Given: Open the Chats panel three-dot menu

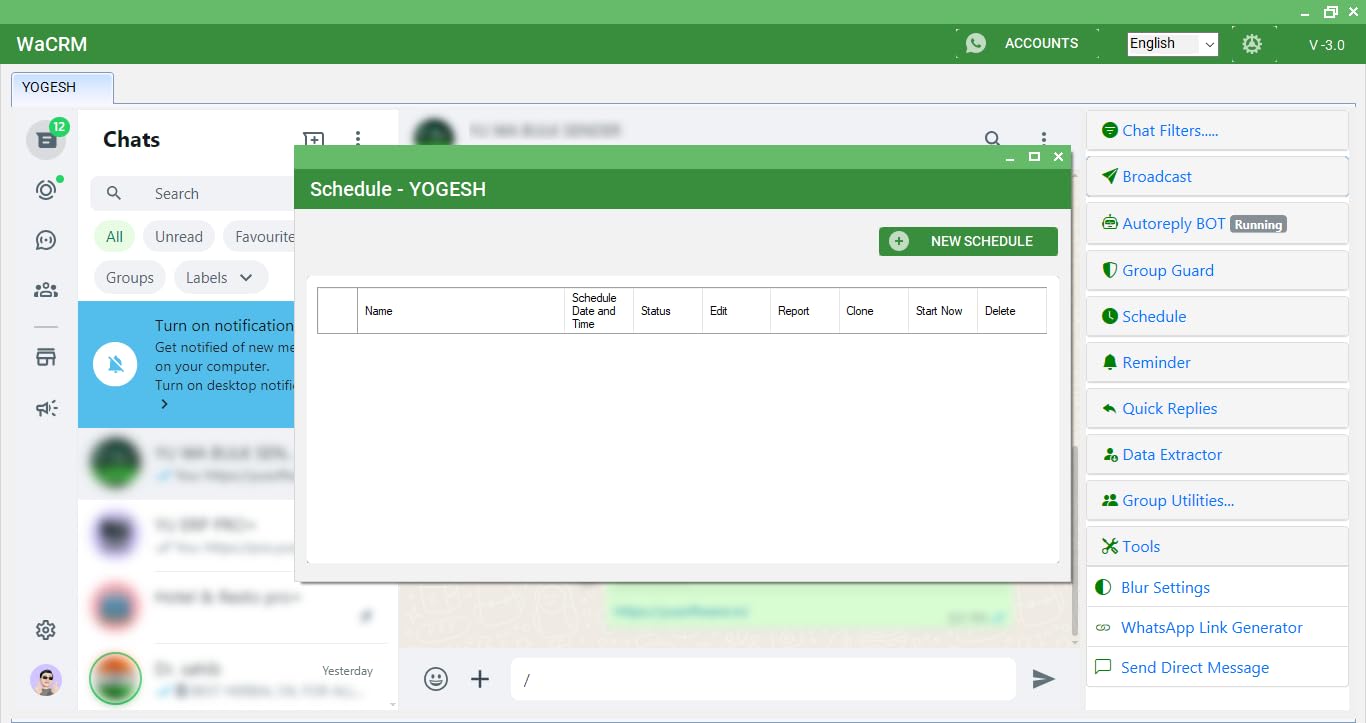Looking at the screenshot, I should pos(358,139).
